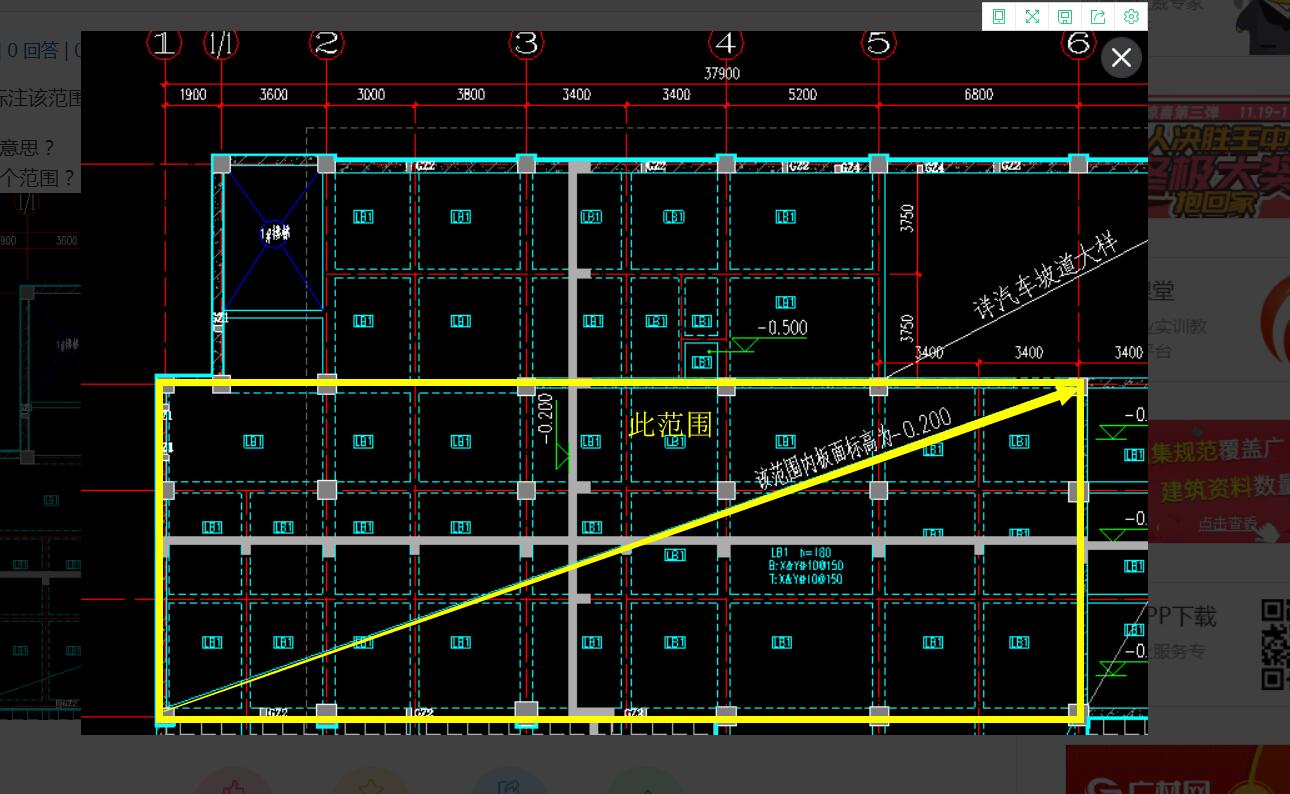This screenshot has width=1290, height=794.
Task: Click the QR code beside PP下载
Action: click(1275, 645)
